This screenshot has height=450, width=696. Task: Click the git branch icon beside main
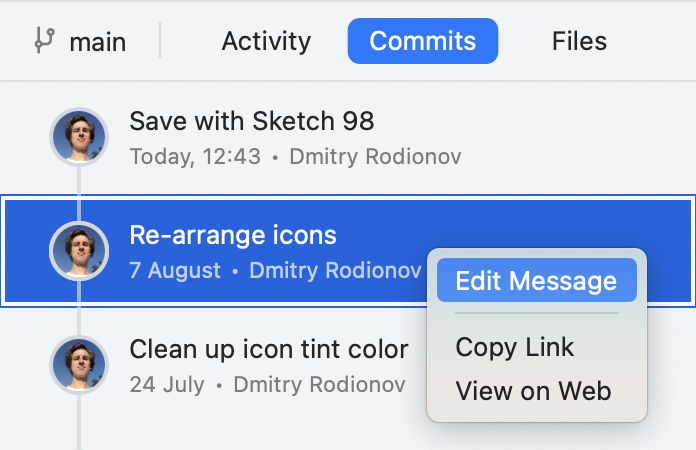coord(45,40)
